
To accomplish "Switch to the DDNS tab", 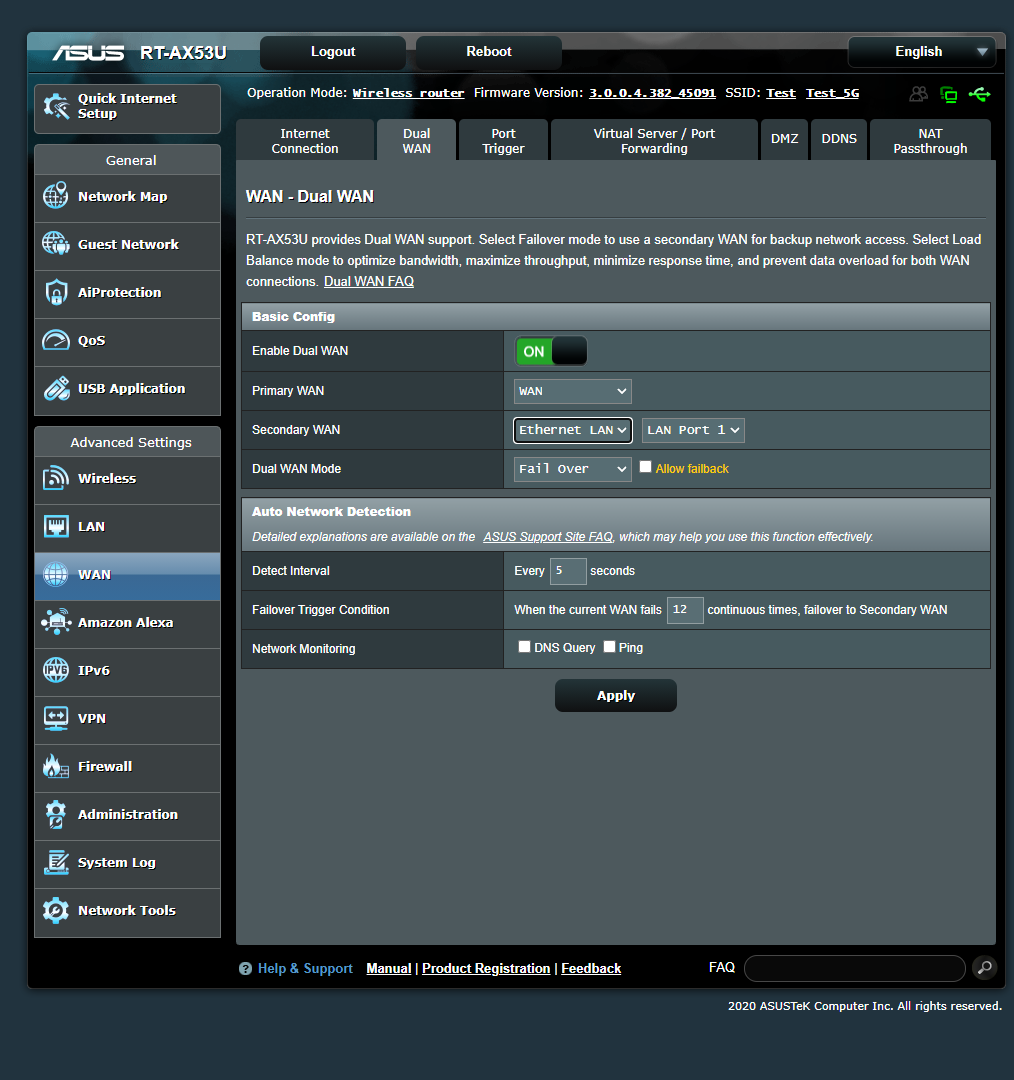I will point(839,139).
